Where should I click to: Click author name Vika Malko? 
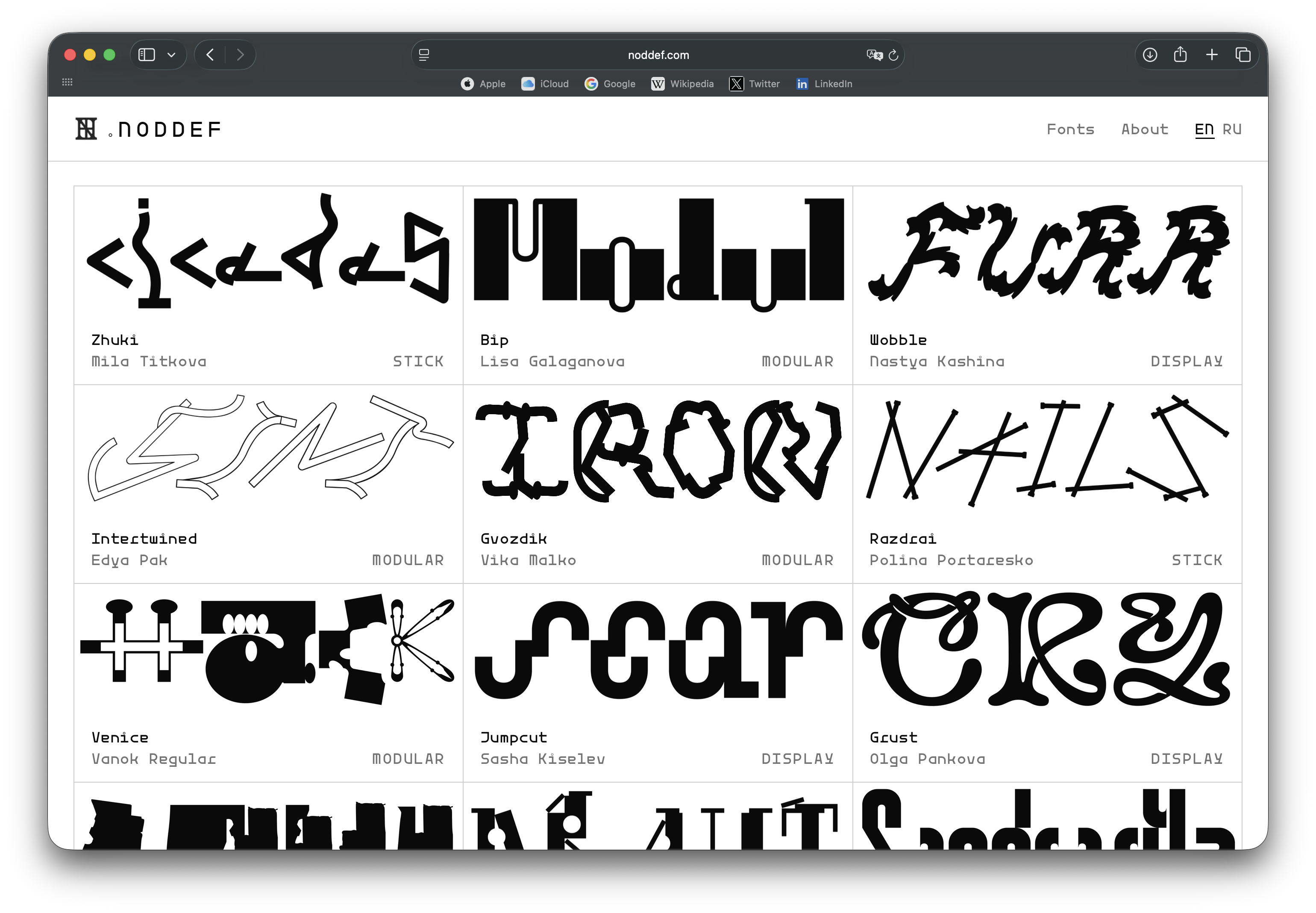[528, 560]
